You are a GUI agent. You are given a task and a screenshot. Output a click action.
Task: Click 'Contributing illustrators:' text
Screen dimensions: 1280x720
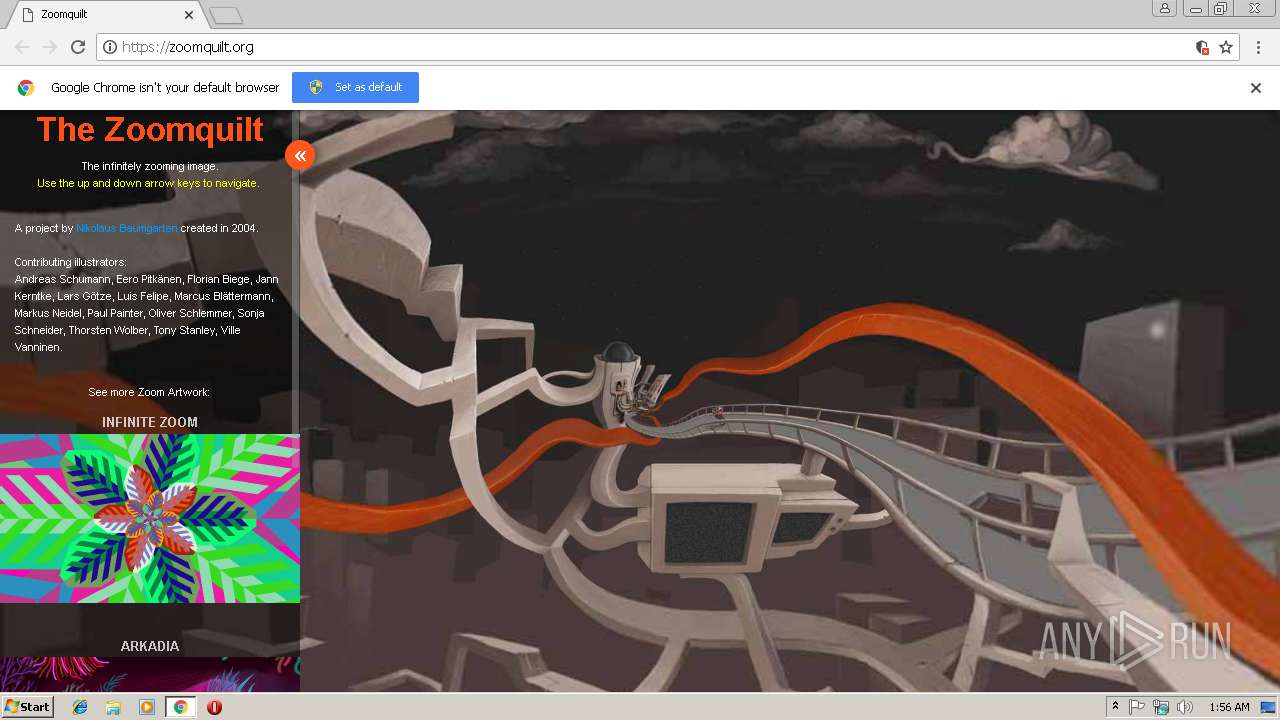[x=71, y=262]
